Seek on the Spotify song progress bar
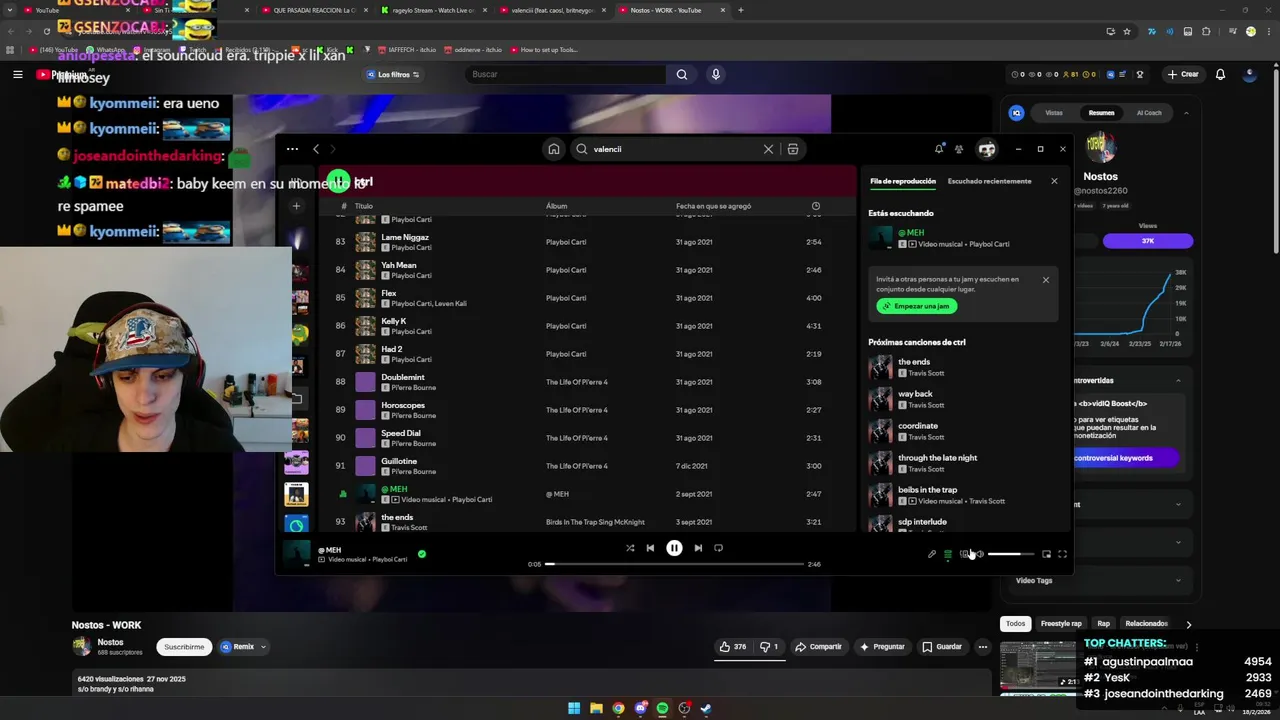The image size is (1280, 720). (x=675, y=564)
